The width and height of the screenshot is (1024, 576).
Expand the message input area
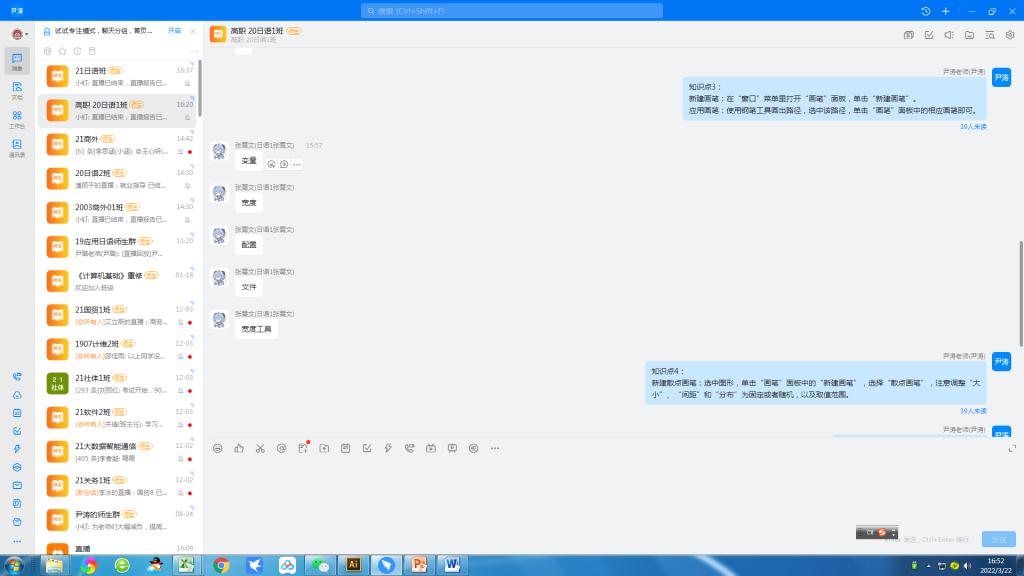tap(1012, 448)
